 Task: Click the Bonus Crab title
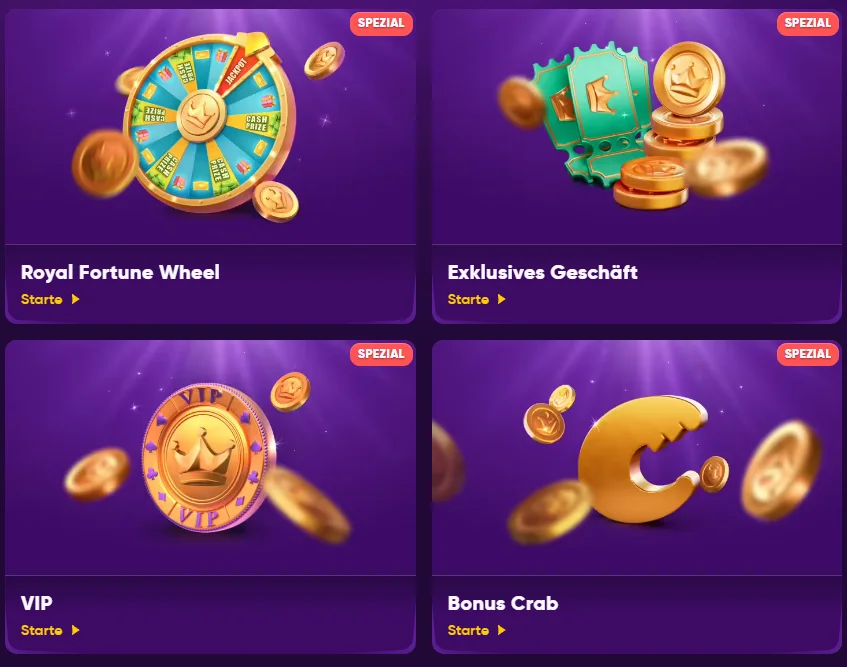(503, 603)
